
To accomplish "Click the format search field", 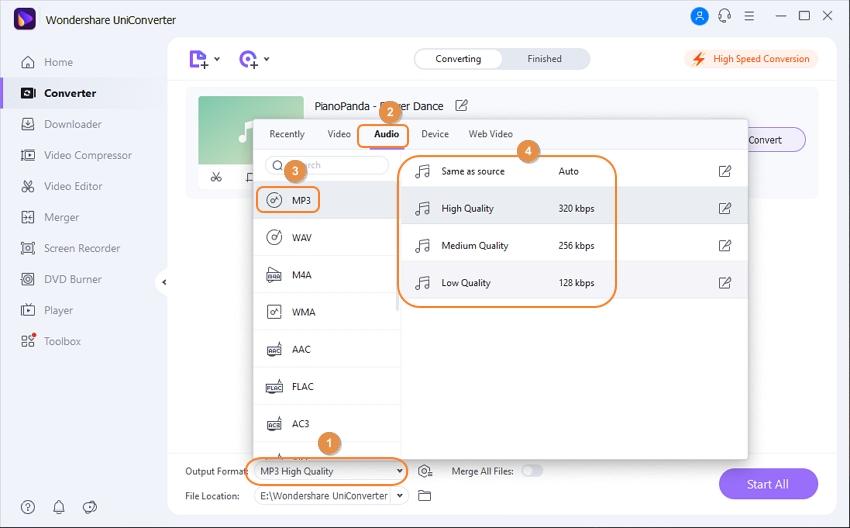I will point(327,165).
